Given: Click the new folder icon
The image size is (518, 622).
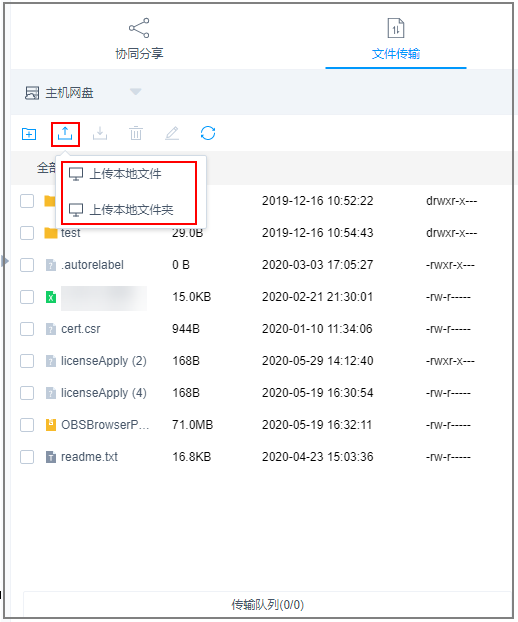Looking at the screenshot, I should [x=29, y=134].
